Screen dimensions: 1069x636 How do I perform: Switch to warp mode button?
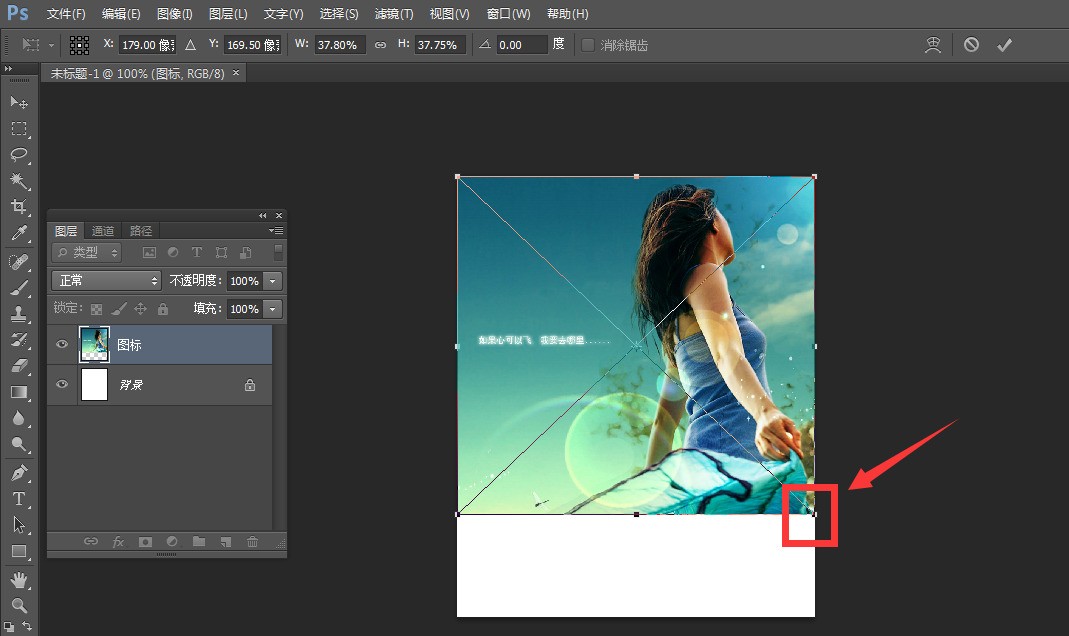coord(933,45)
